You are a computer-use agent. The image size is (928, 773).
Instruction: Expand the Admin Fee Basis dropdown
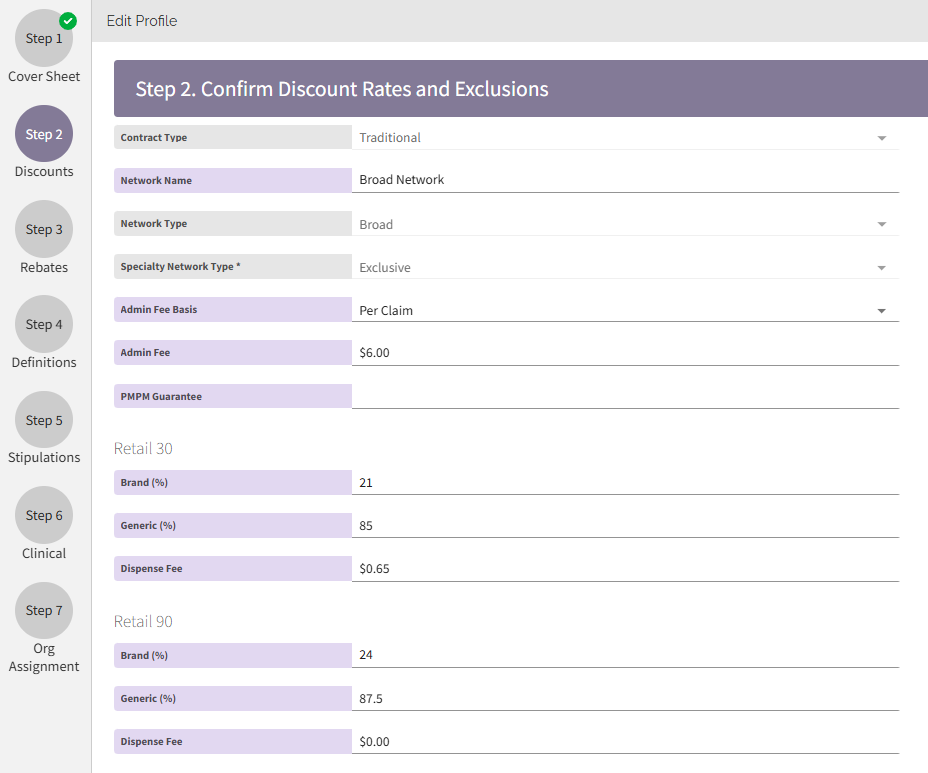[882, 310]
